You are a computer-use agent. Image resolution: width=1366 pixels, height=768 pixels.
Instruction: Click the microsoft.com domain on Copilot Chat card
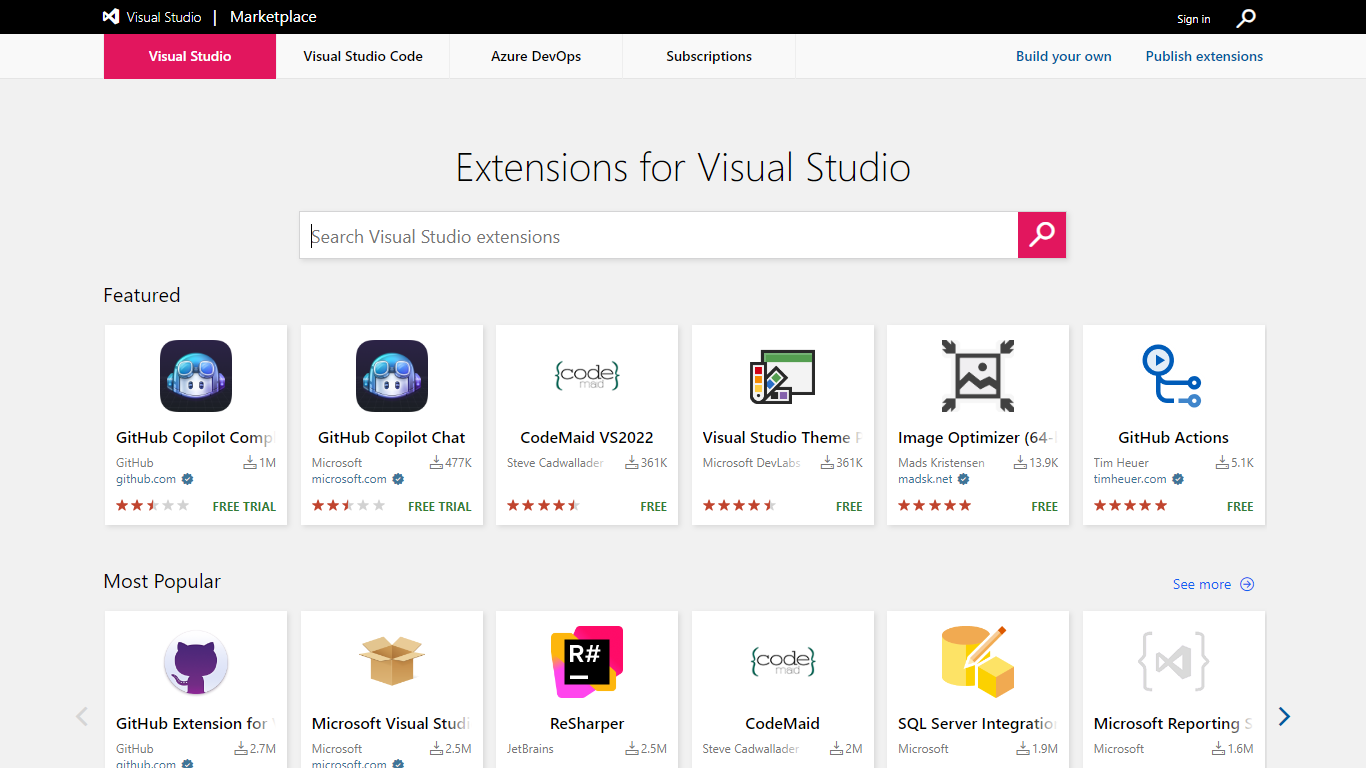pyautogui.click(x=349, y=479)
